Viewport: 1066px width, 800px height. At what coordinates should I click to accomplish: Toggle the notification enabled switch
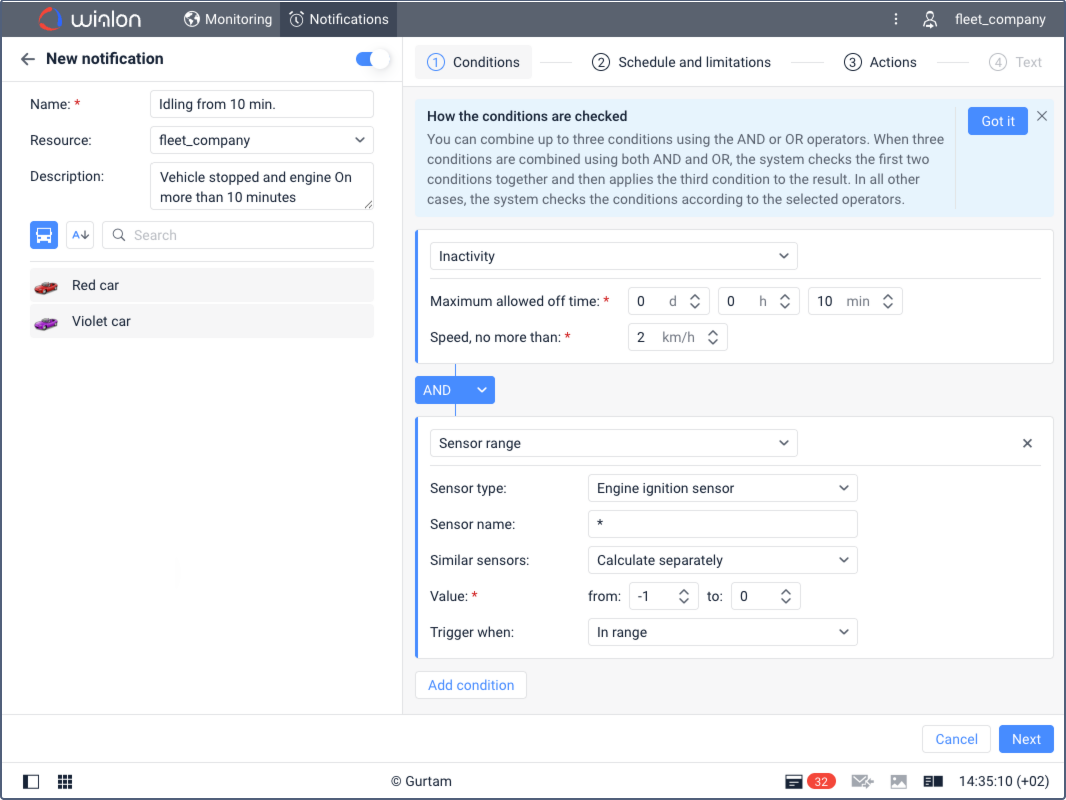click(x=372, y=59)
